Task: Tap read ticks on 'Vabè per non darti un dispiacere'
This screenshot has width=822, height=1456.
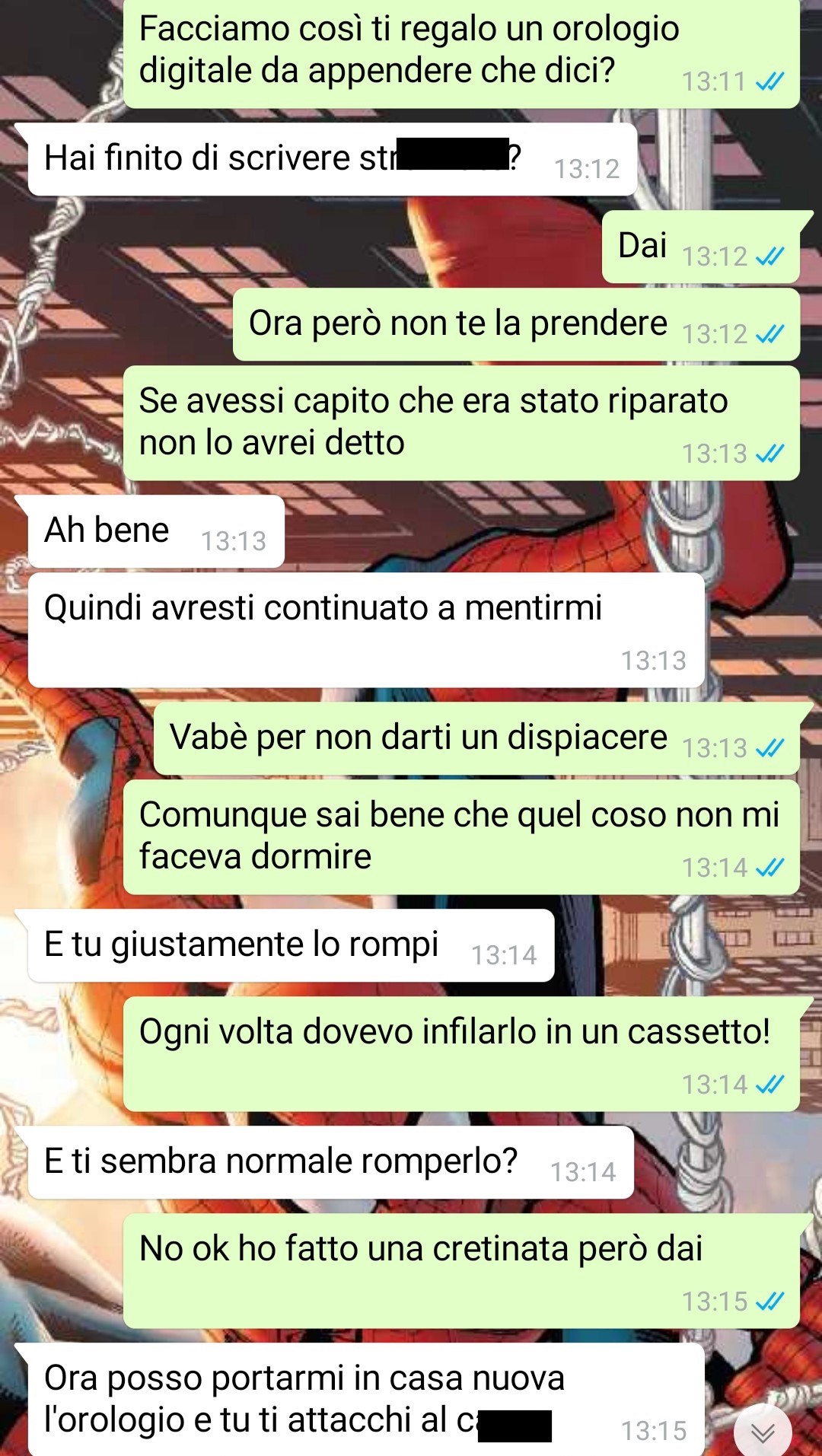Action: pyautogui.click(x=769, y=748)
